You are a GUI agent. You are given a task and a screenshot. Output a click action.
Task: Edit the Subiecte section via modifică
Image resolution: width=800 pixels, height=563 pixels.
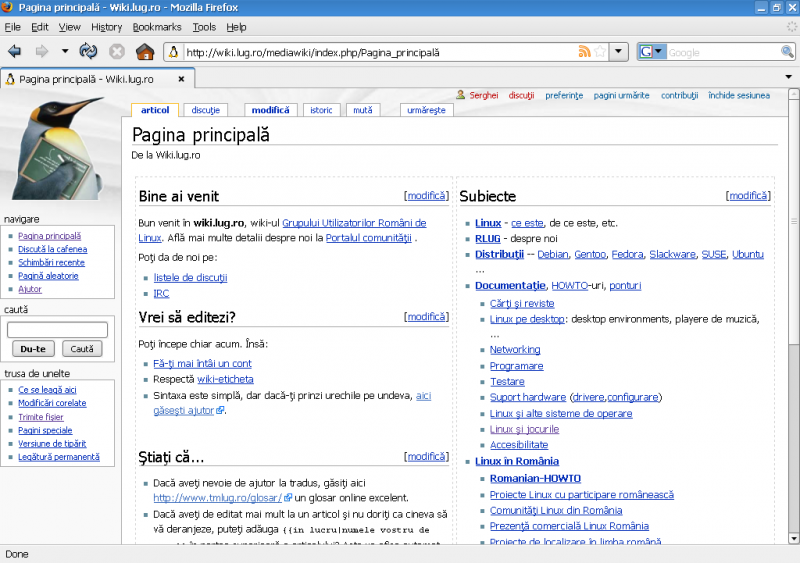click(x=748, y=195)
